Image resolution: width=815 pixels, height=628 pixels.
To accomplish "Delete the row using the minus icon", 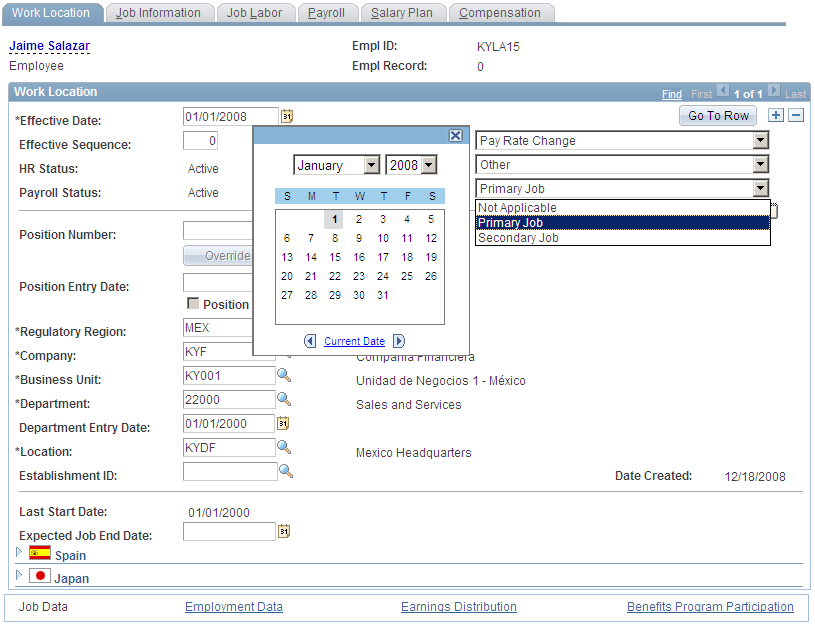I will [x=794, y=115].
